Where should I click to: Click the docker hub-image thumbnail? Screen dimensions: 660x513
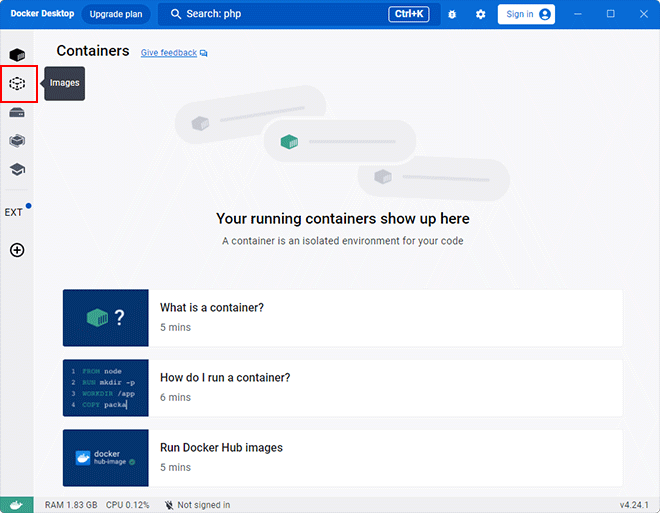pos(106,458)
